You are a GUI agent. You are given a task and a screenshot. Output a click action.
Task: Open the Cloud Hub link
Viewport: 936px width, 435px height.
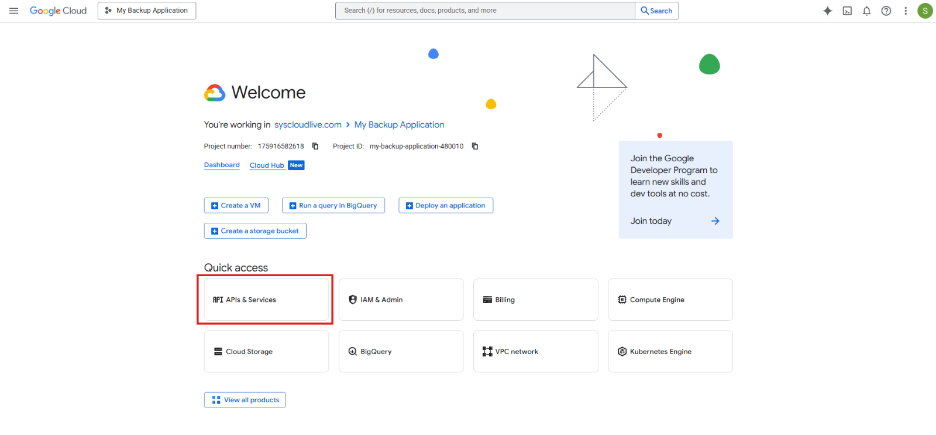tap(266, 165)
